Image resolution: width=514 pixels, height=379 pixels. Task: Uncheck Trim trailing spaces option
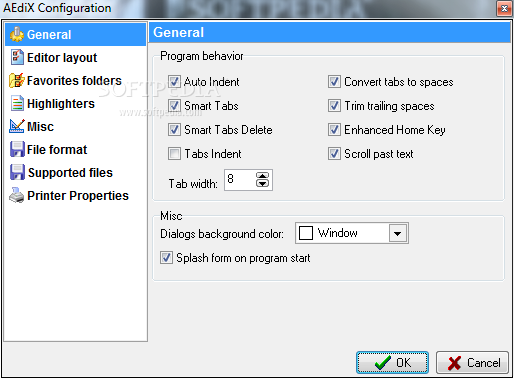(334, 106)
